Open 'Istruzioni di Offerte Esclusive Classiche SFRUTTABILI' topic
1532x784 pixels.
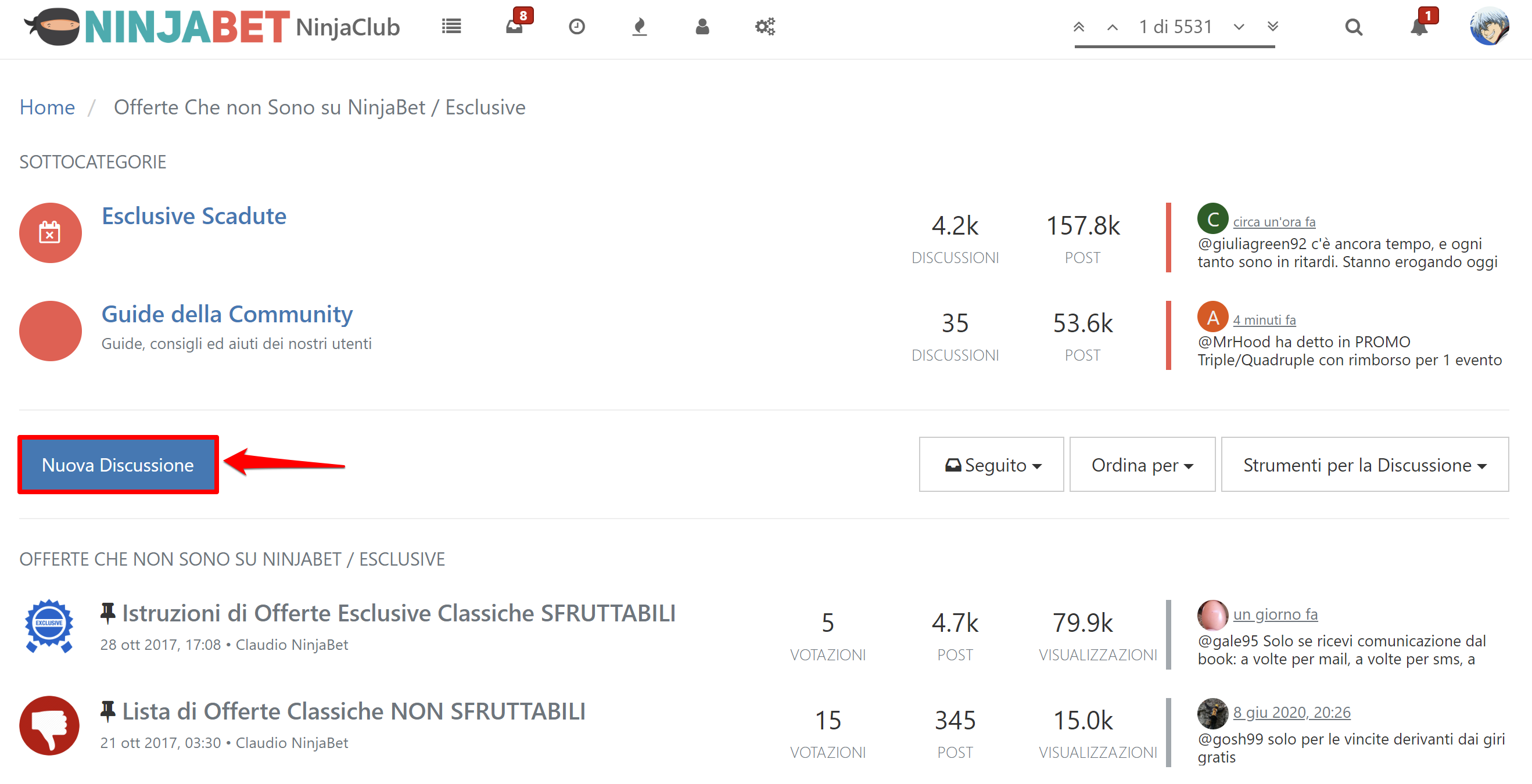[399, 613]
